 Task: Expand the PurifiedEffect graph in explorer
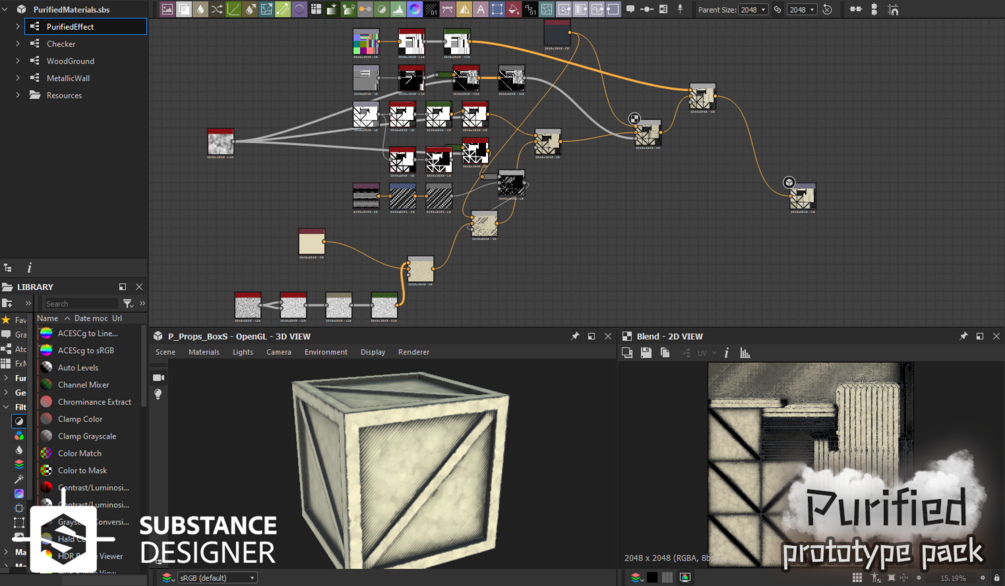click(17, 26)
